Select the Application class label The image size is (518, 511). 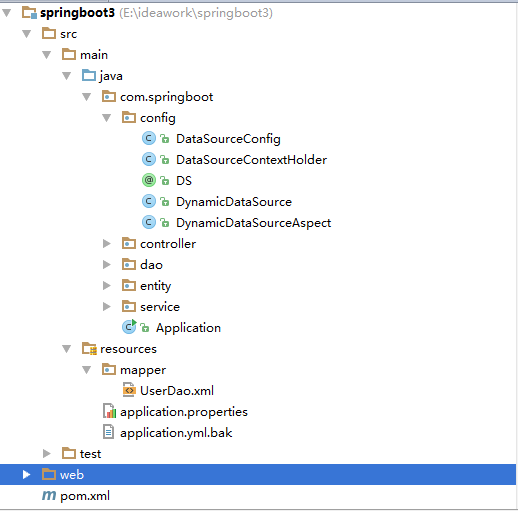pyautogui.click(x=188, y=328)
